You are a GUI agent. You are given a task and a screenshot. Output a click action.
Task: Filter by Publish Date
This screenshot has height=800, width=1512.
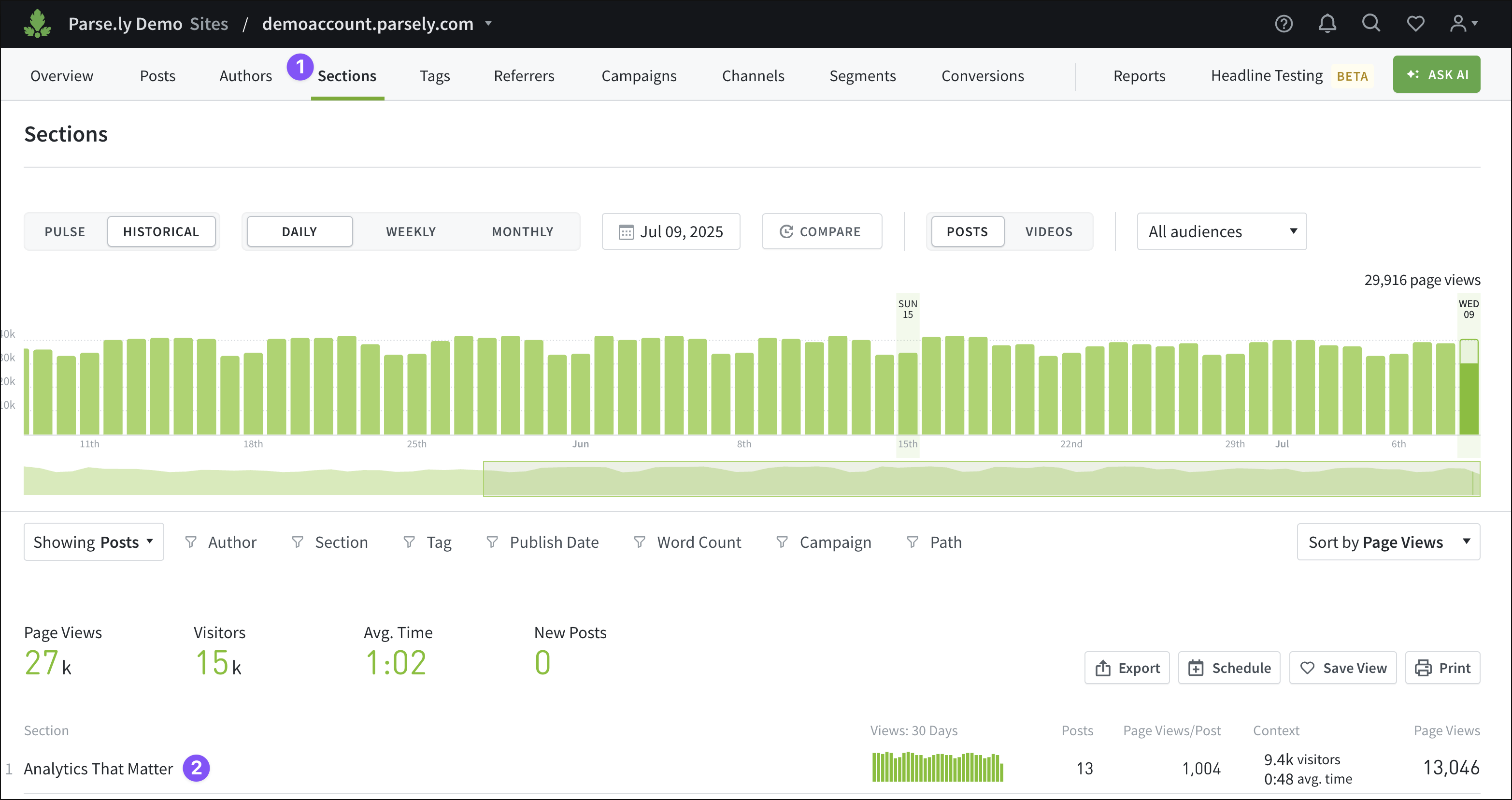(543, 542)
